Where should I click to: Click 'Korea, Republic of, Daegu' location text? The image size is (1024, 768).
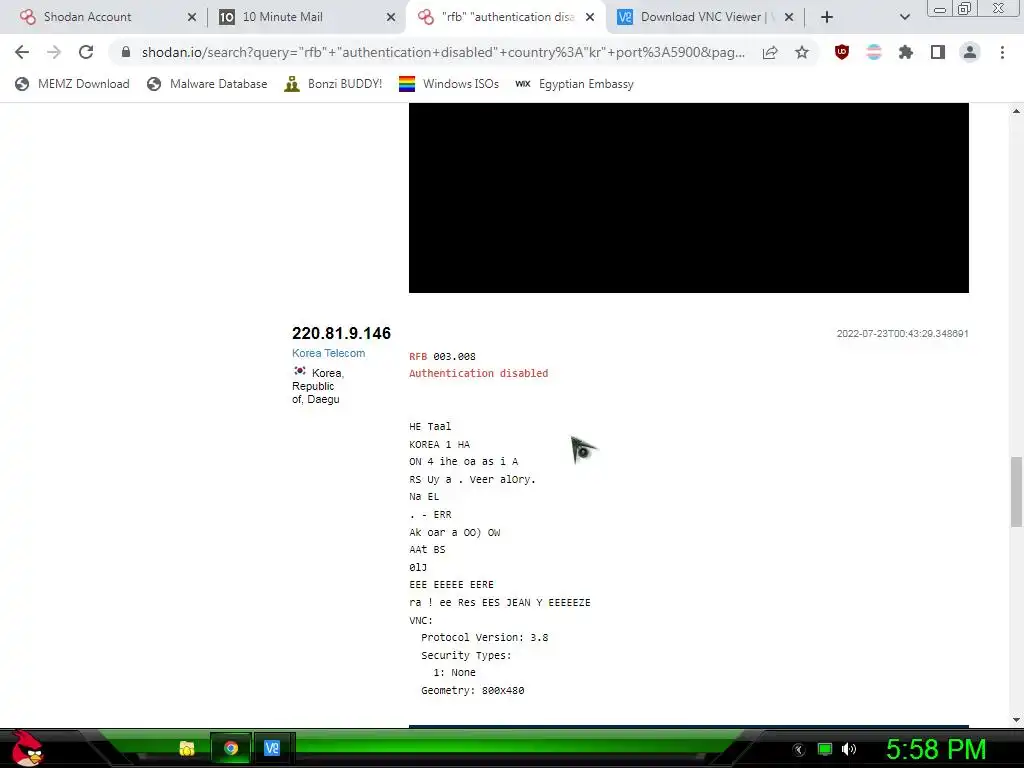[x=318, y=386]
